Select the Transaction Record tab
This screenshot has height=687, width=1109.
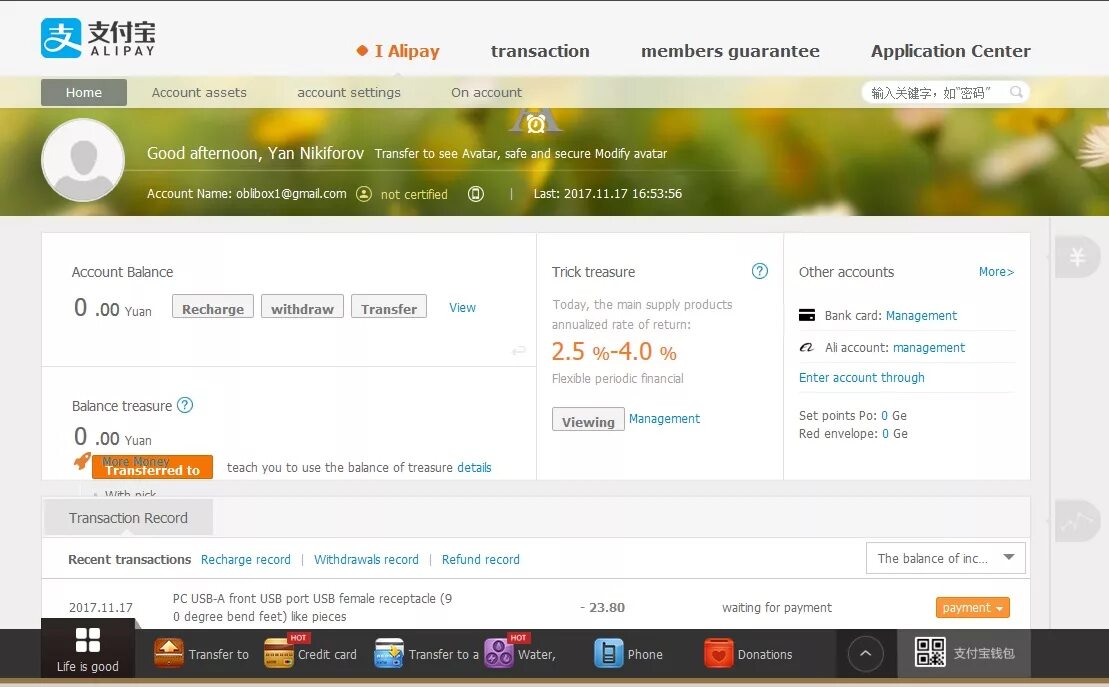128,518
